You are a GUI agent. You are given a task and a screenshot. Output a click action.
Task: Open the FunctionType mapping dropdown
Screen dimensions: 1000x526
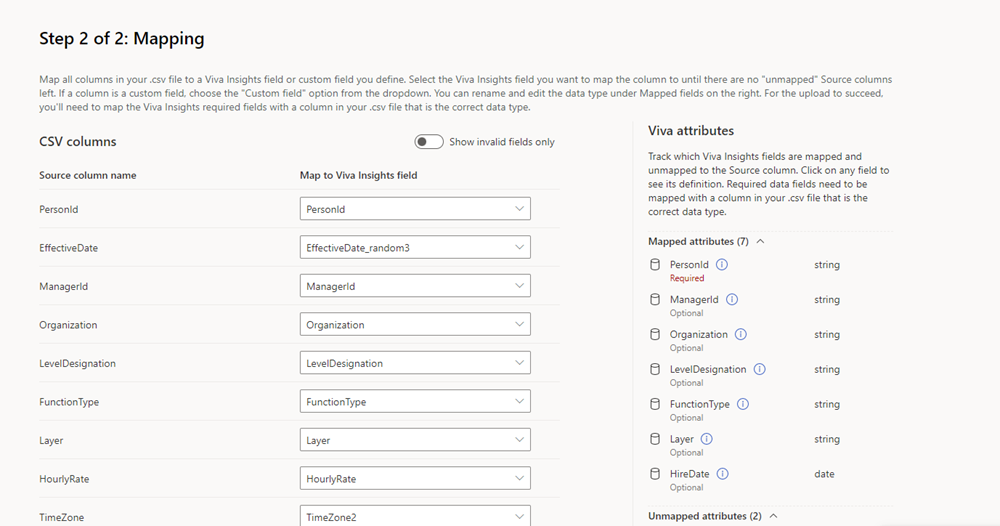pyautogui.click(x=415, y=402)
